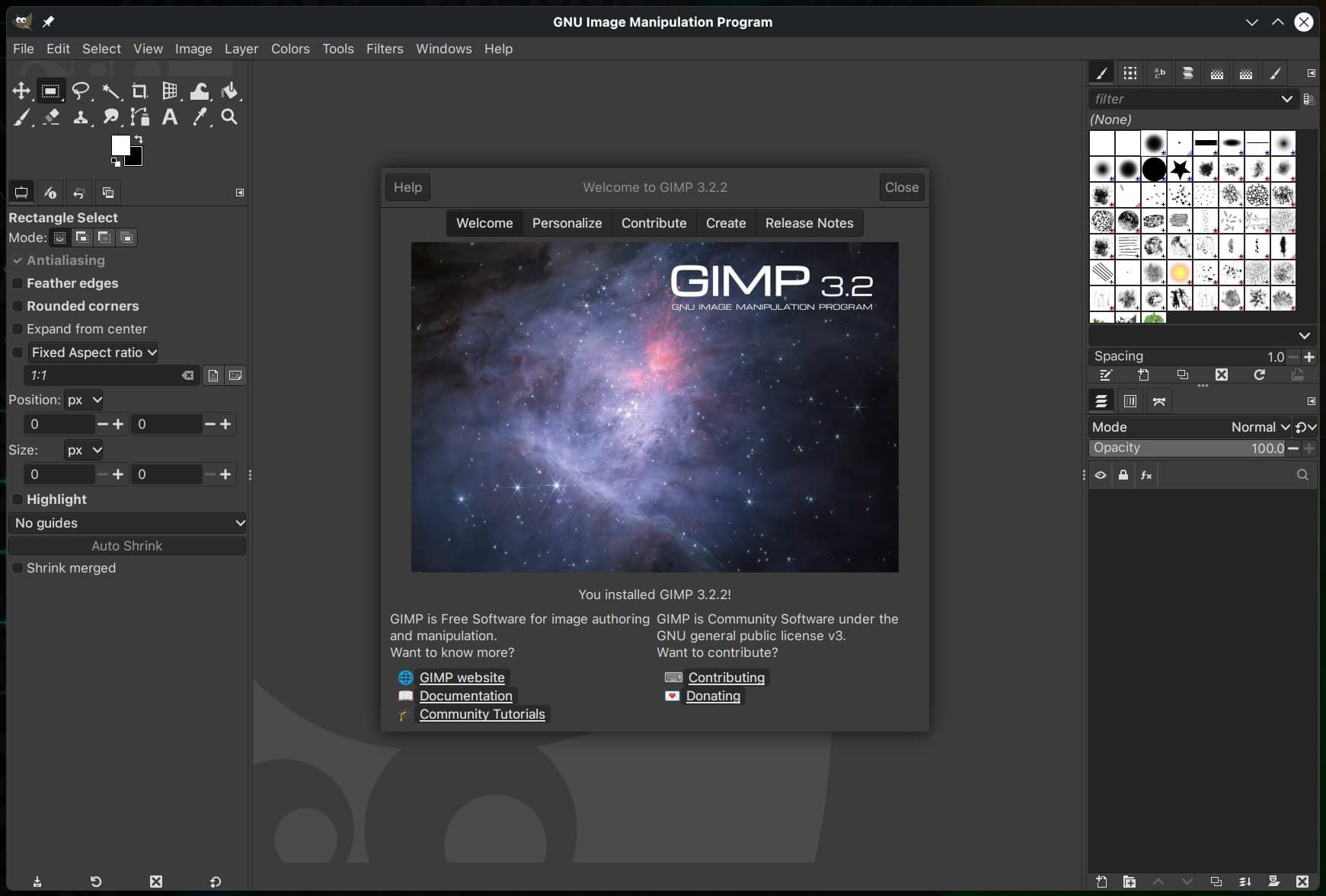Viewport: 1326px width, 896px height.
Task: Enable the Shrink merged option
Action: pyautogui.click(x=18, y=568)
